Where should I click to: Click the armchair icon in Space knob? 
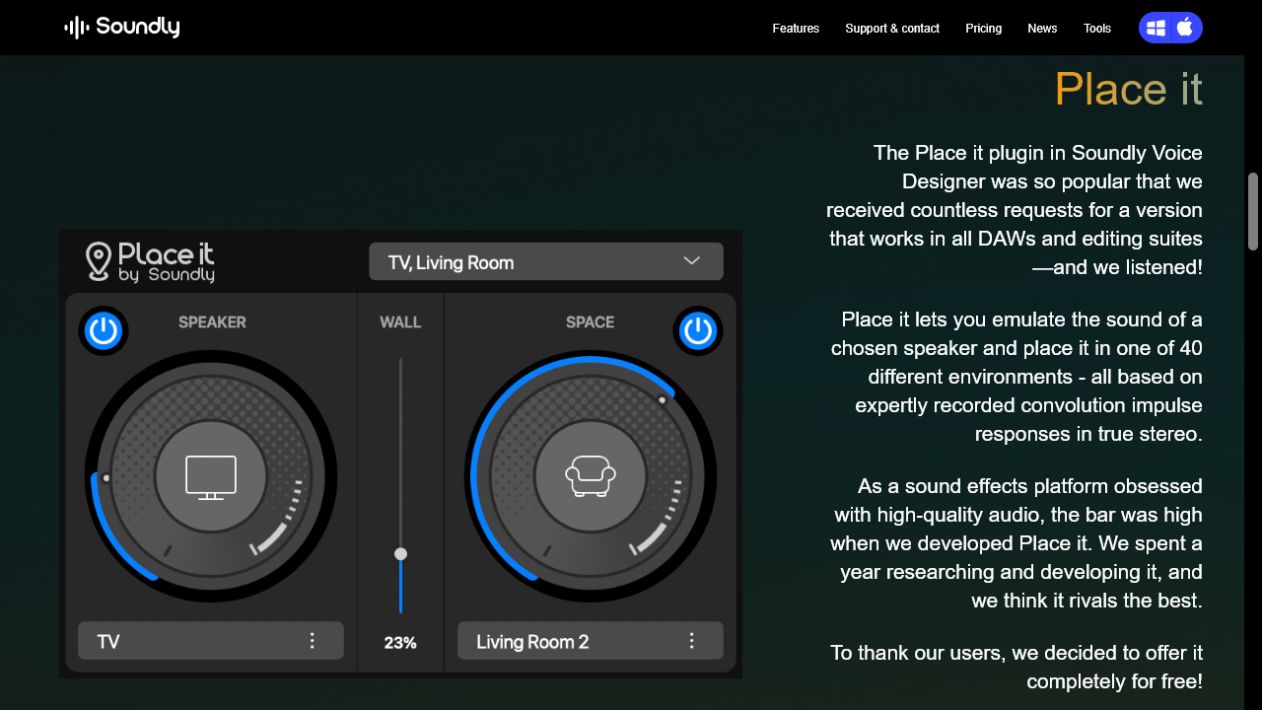coord(590,477)
